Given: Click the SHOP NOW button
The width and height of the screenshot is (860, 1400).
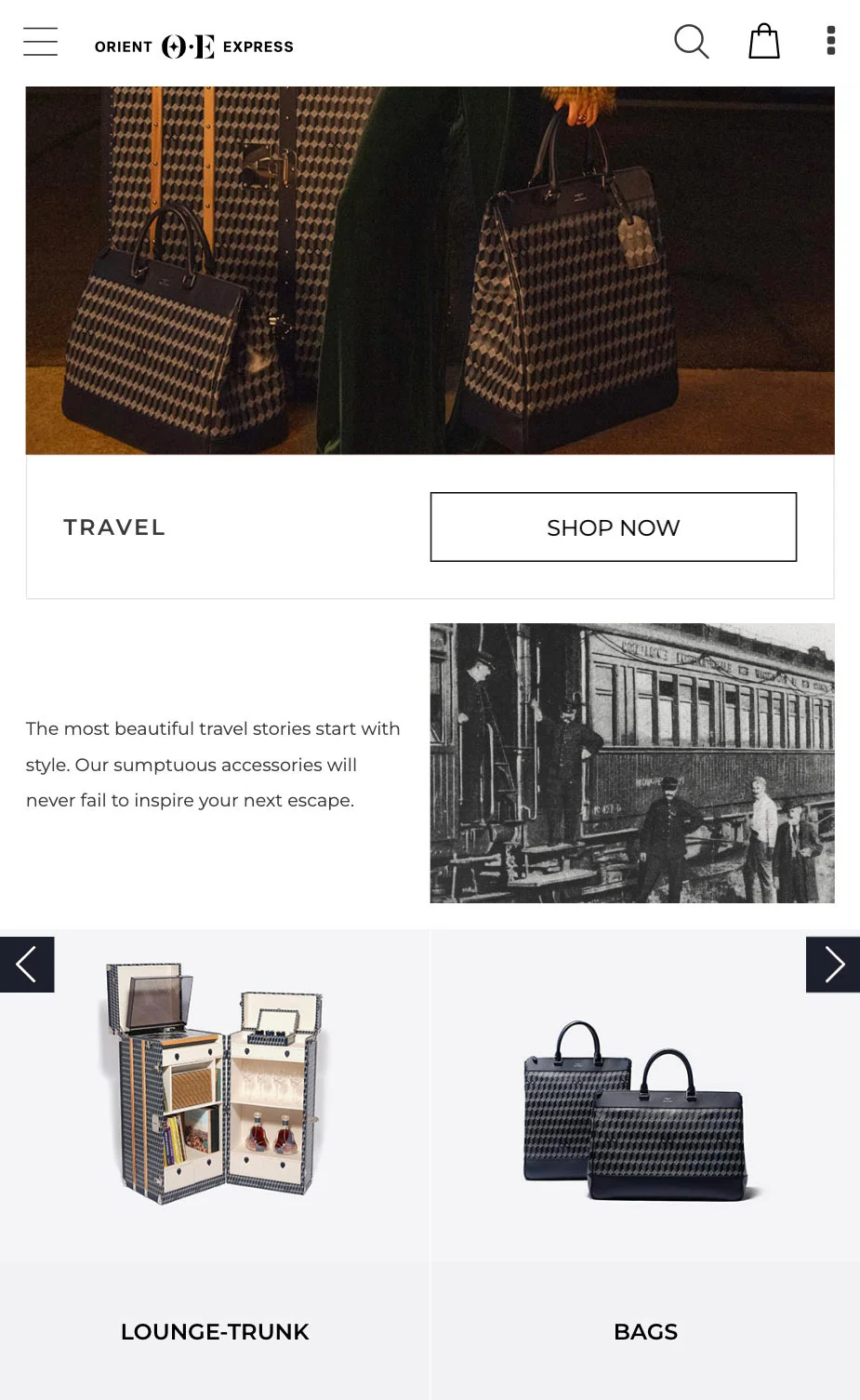Looking at the screenshot, I should click(614, 527).
